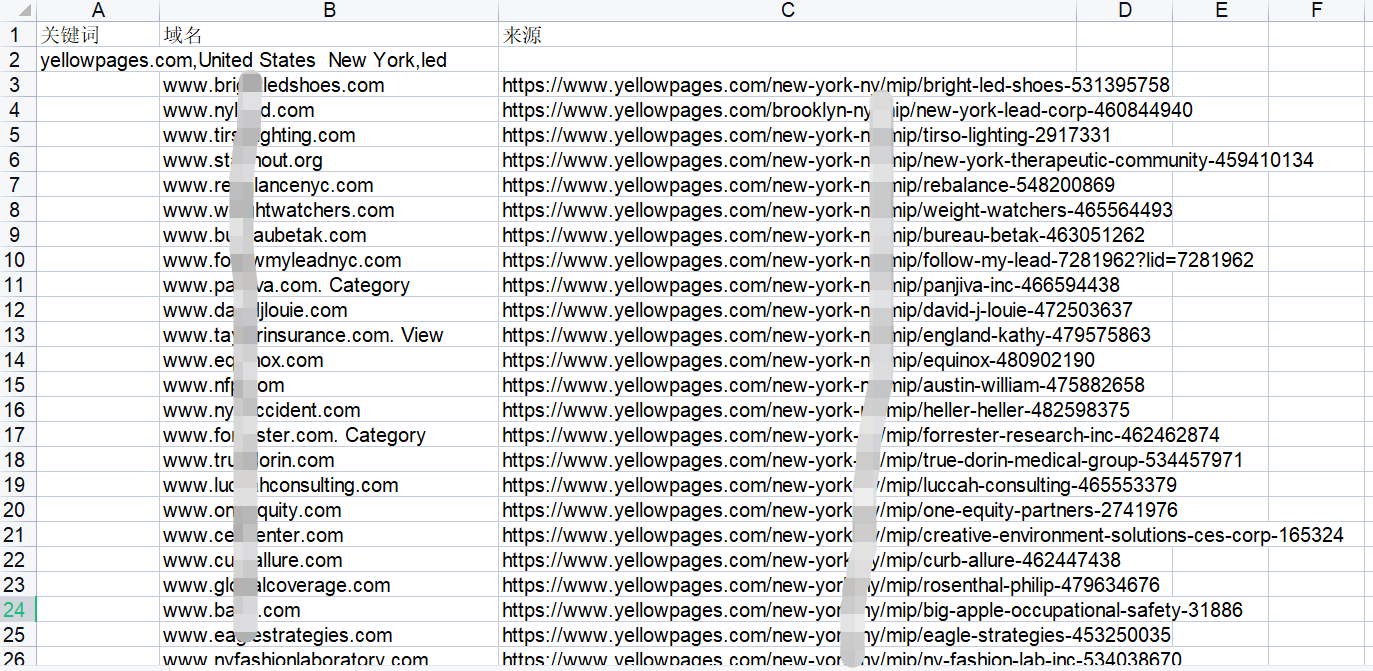Select domain cell ending in ster.com. Category
The height and width of the screenshot is (671, 1373).
329,435
